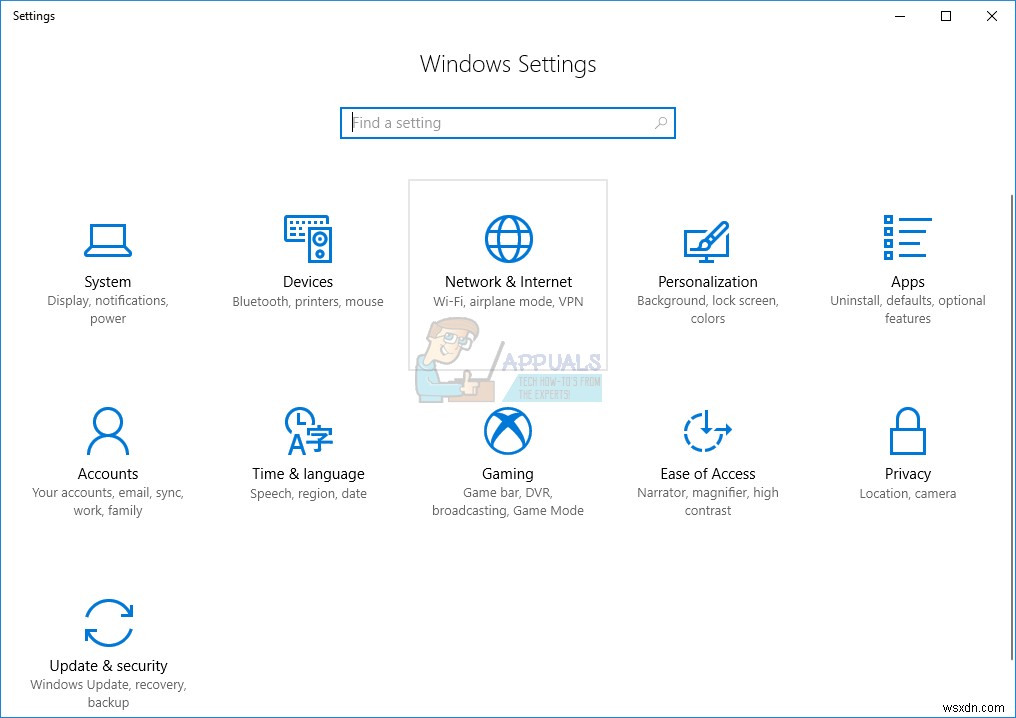Close the Settings window
This screenshot has width=1016, height=718.
pyautogui.click(x=991, y=16)
